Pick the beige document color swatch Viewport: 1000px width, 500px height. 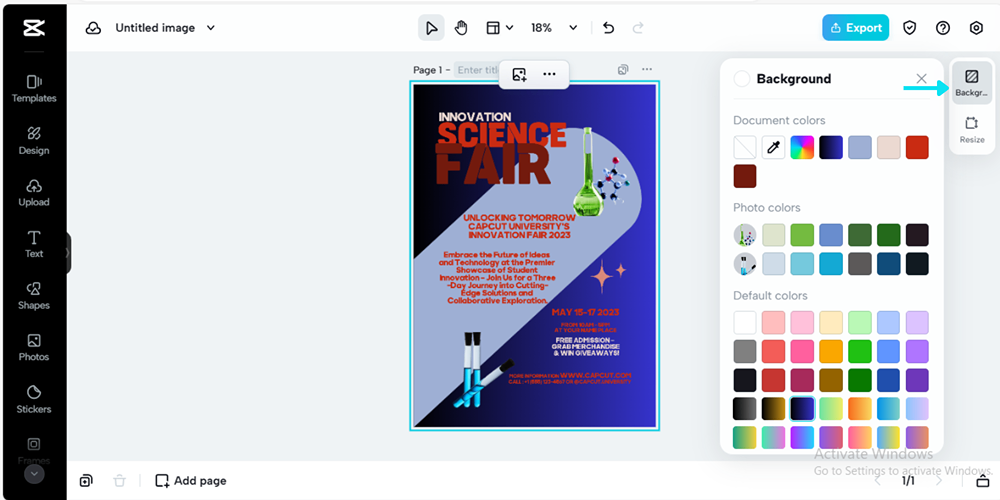coord(888,147)
